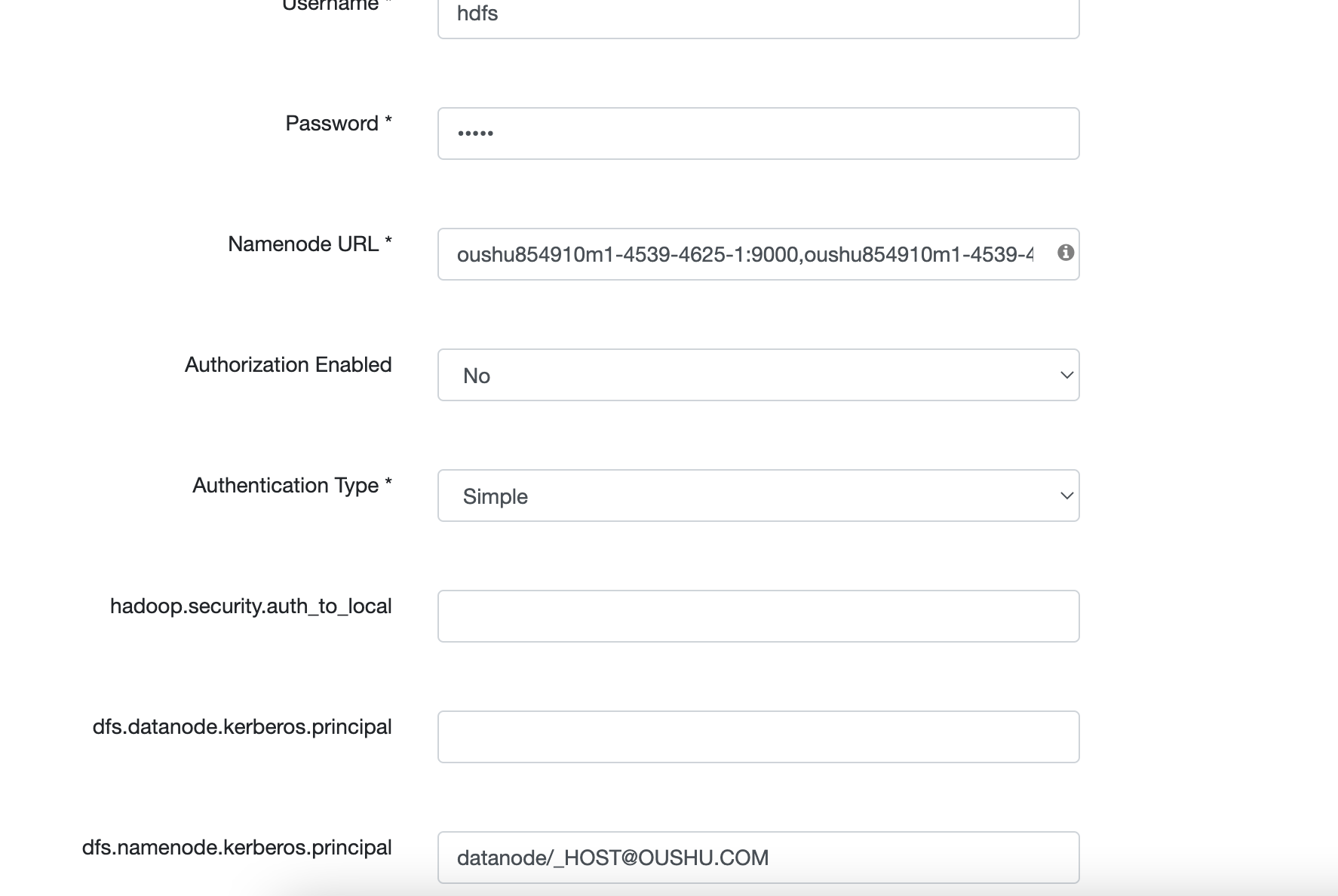Click the Username label
The width and height of the screenshot is (1338, 896).
click(x=336, y=6)
